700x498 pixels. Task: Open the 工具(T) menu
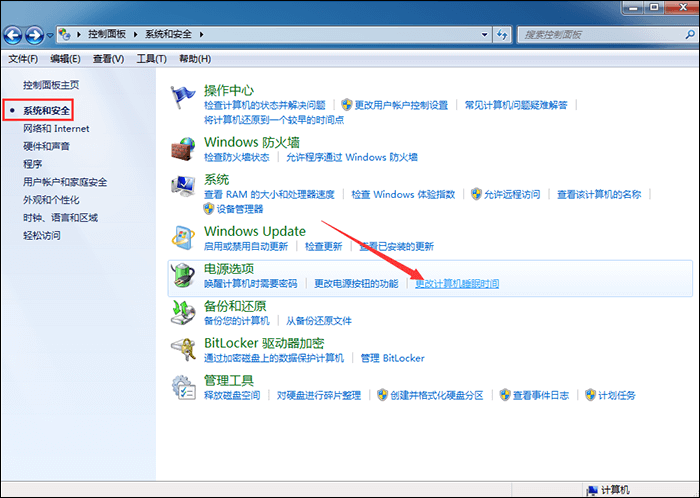(152, 59)
